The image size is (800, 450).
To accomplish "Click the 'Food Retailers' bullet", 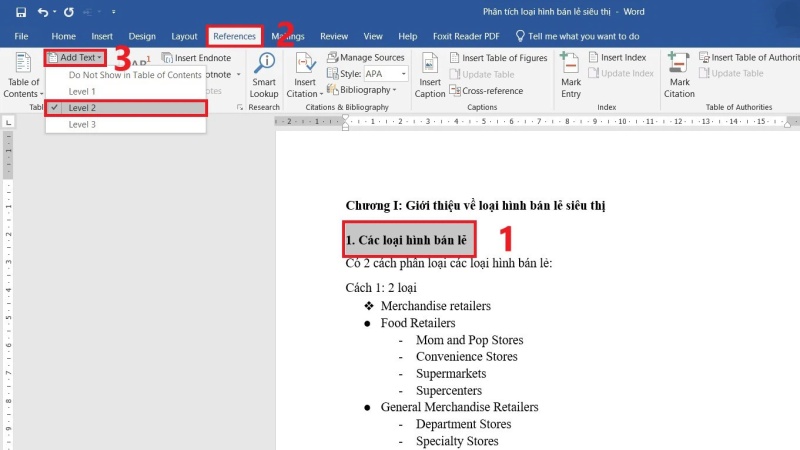I will 417,322.
